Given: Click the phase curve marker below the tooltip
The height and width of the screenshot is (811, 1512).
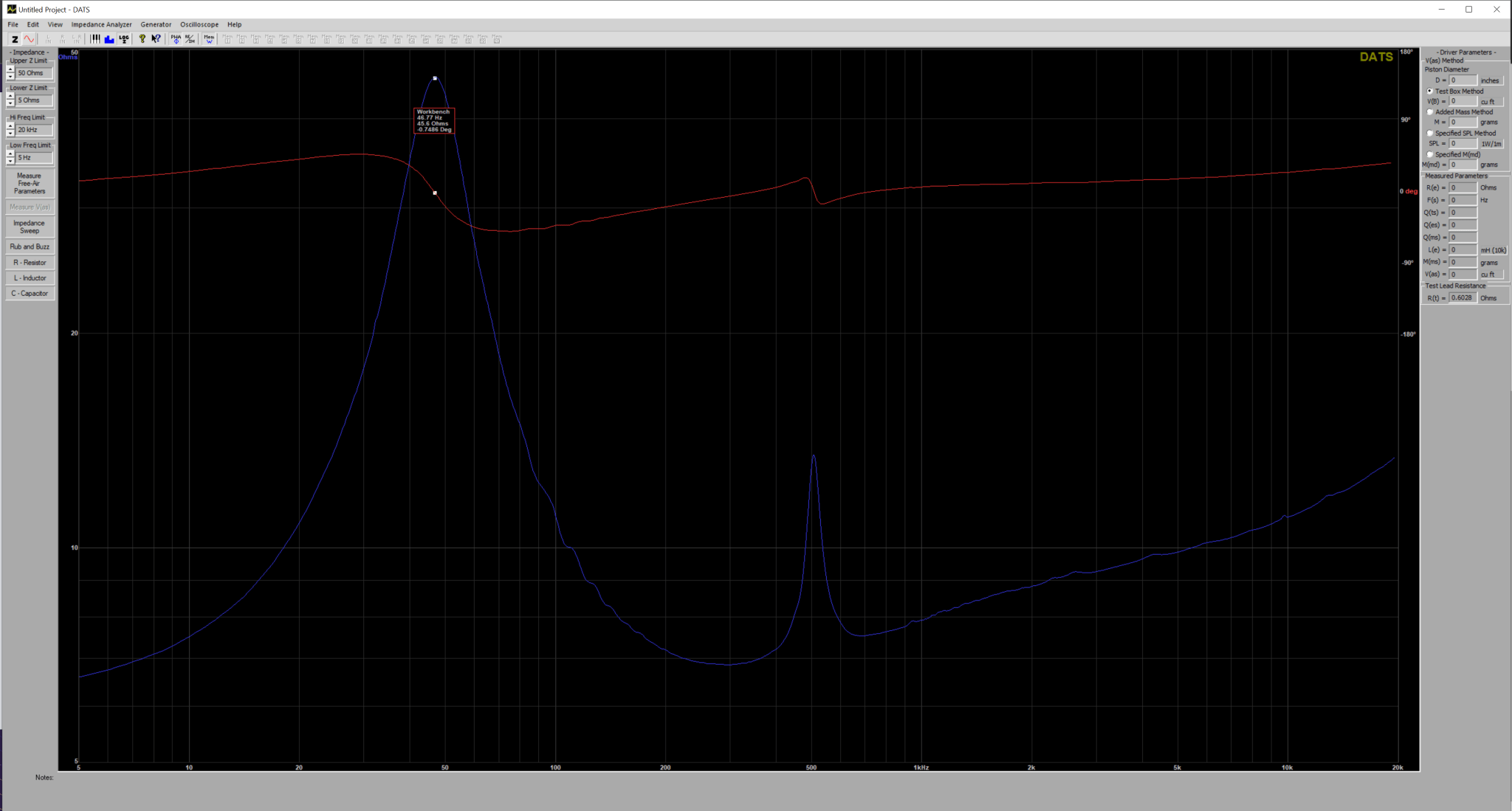Looking at the screenshot, I should 435,193.
